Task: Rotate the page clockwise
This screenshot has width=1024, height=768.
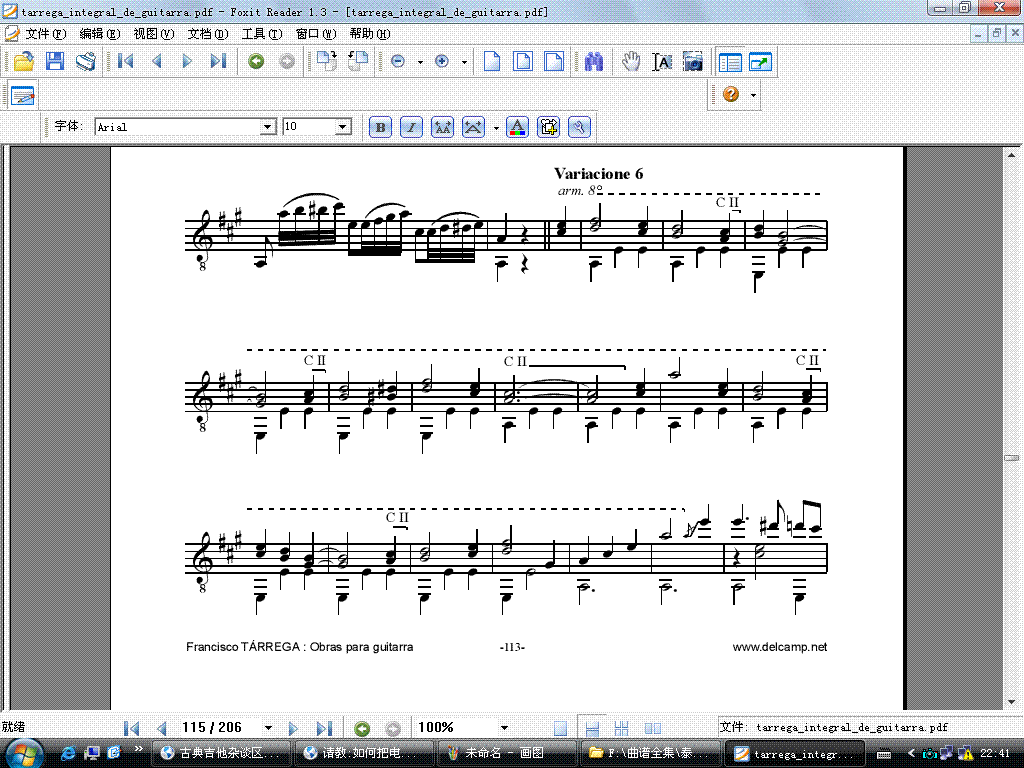Action: 327,61
